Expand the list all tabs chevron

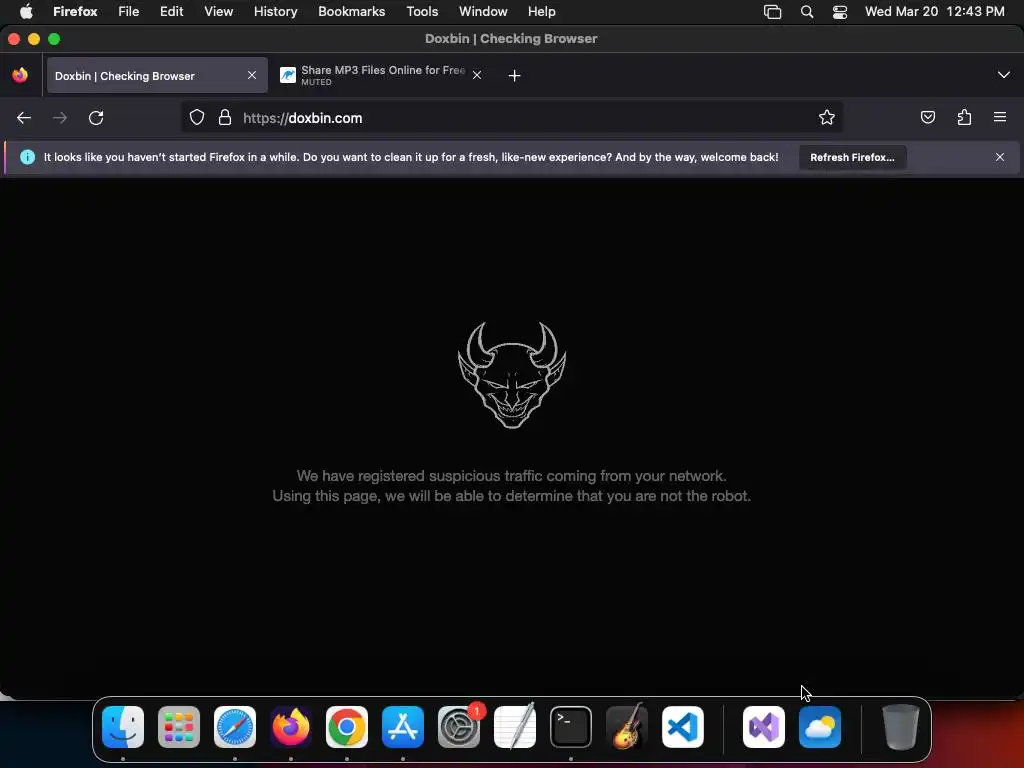1004,75
